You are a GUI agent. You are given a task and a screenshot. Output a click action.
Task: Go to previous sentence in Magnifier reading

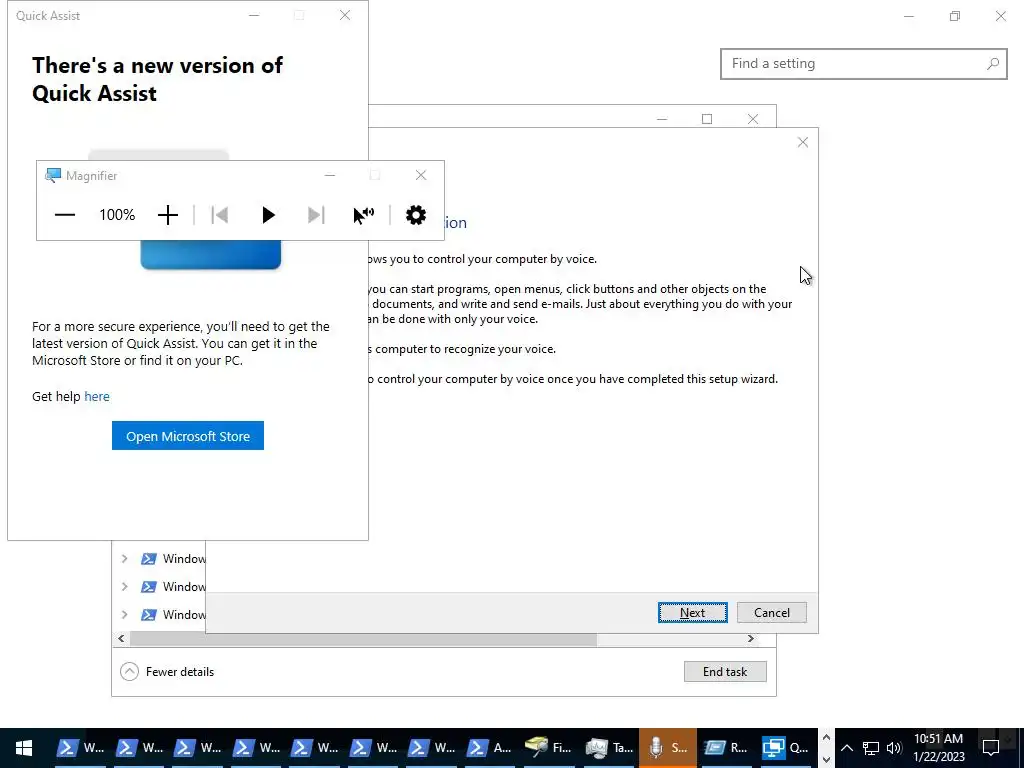(220, 215)
